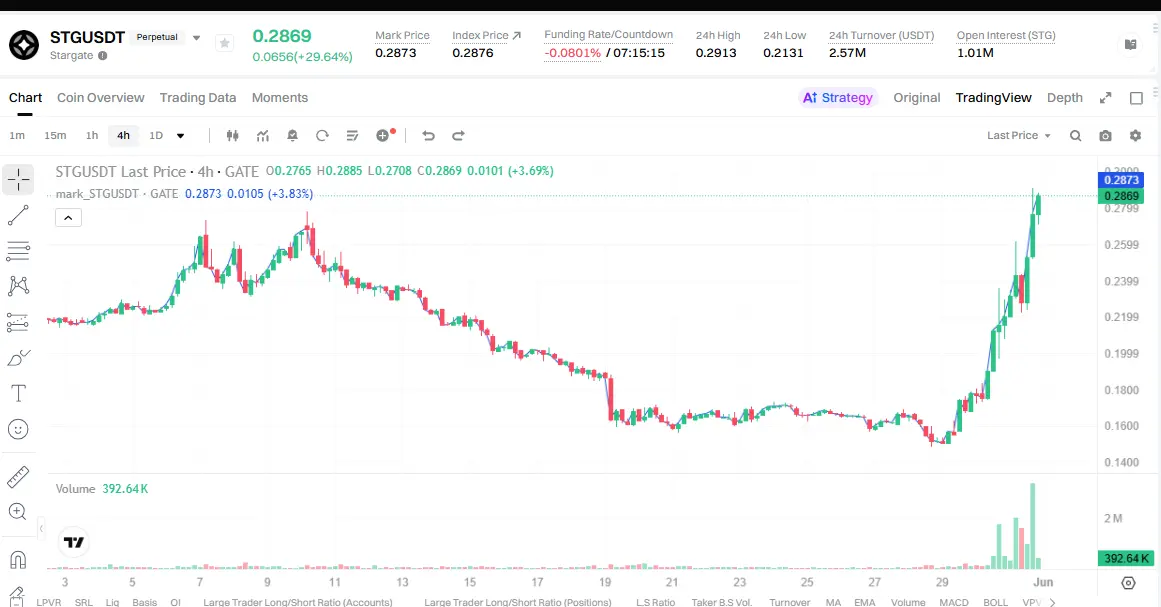This screenshot has width=1161, height=607.
Task: Open the STGUSDT trading pair dropdown
Action: 196,38
